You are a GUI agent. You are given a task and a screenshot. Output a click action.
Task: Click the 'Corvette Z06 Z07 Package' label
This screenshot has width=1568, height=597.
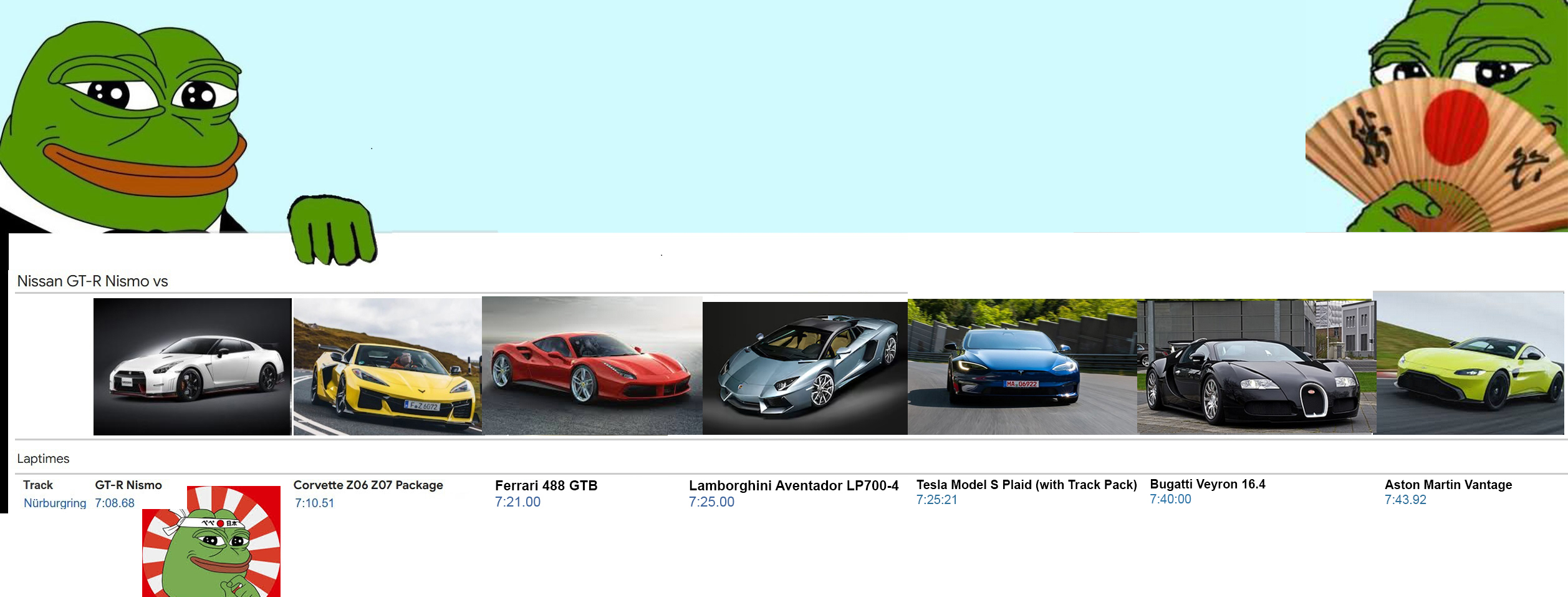pos(368,485)
